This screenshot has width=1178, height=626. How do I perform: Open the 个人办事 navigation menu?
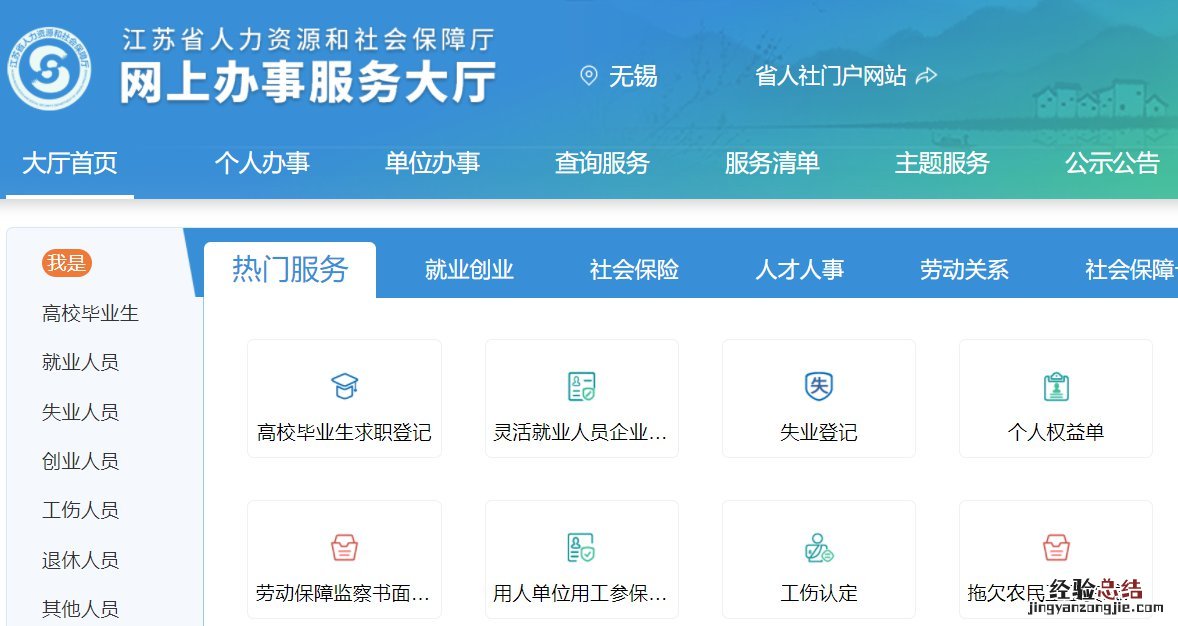coord(261,163)
